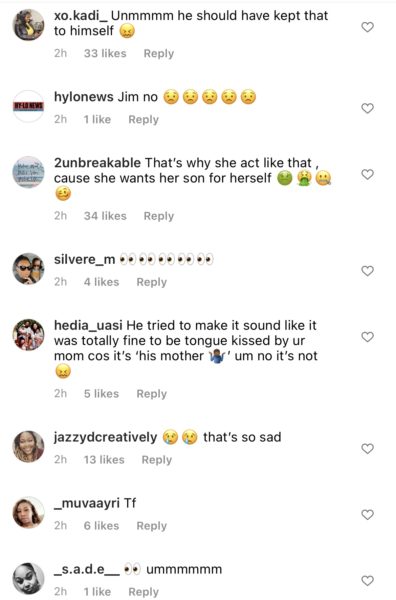Like xo.kadi_'s comment with the heart
The image size is (396, 600).
pyautogui.click(x=367, y=27)
